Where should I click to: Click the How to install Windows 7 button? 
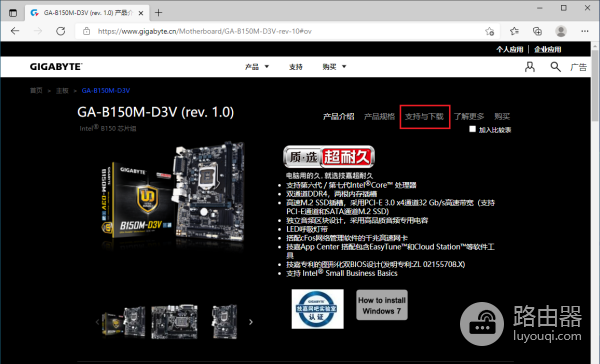tap(382, 305)
